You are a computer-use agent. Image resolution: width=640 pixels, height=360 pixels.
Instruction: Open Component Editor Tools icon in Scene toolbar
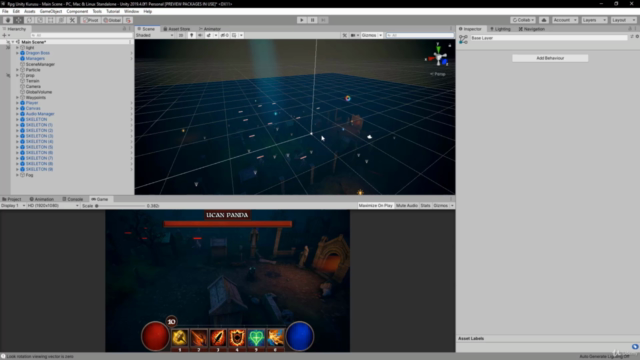point(344,36)
